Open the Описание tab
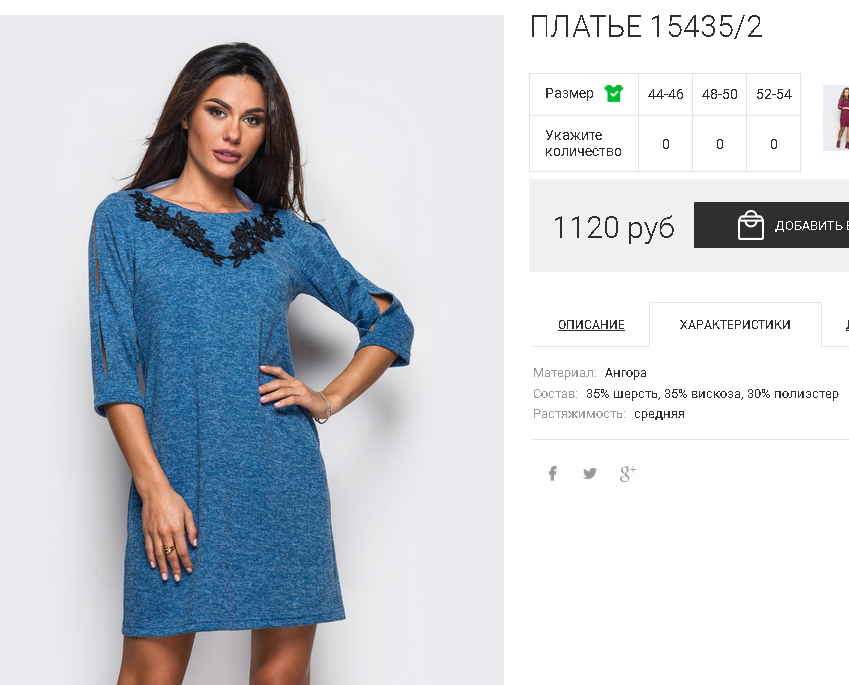This screenshot has height=685, width=849. [591, 325]
